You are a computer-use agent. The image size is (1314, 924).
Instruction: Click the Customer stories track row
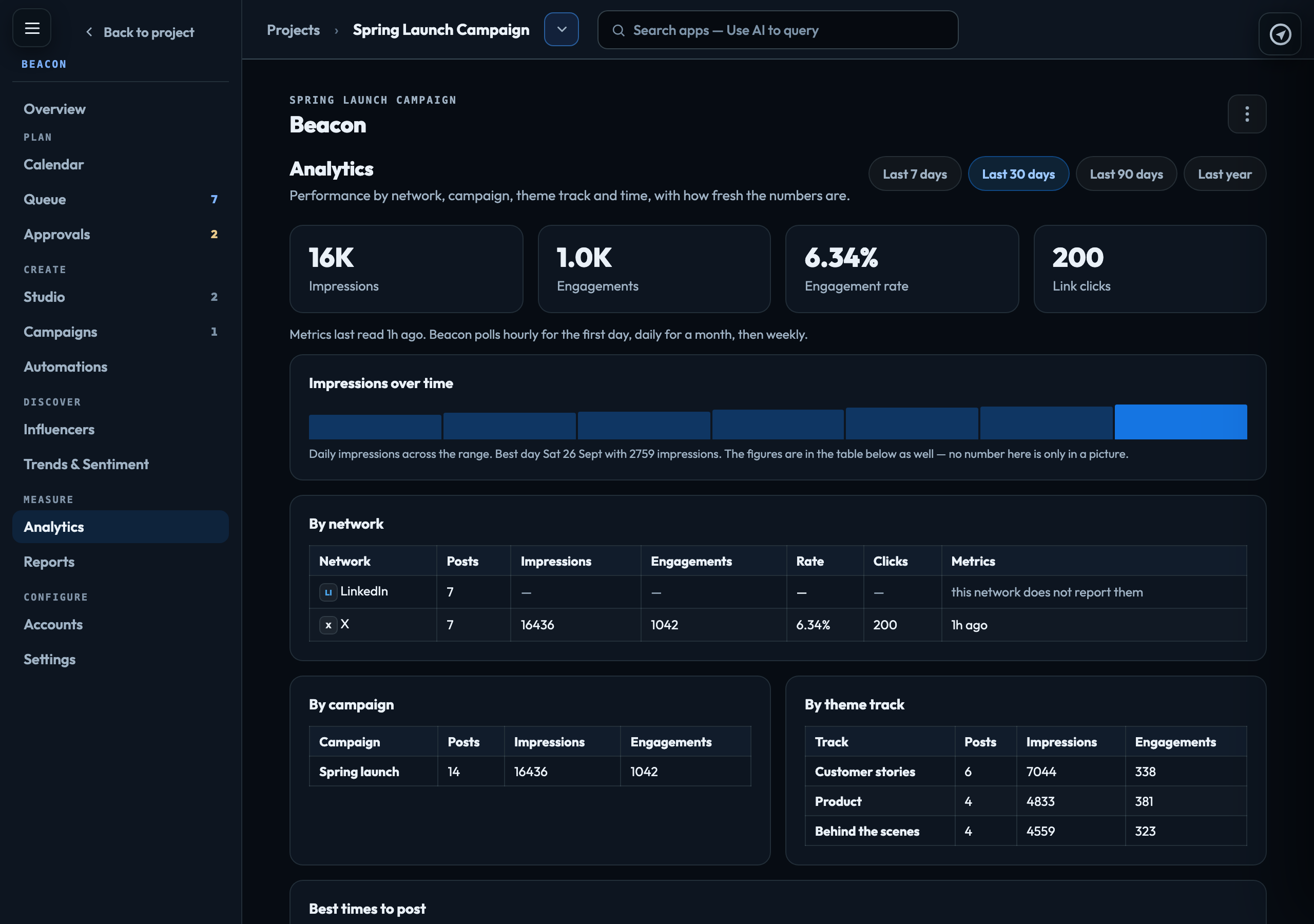click(1026, 772)
